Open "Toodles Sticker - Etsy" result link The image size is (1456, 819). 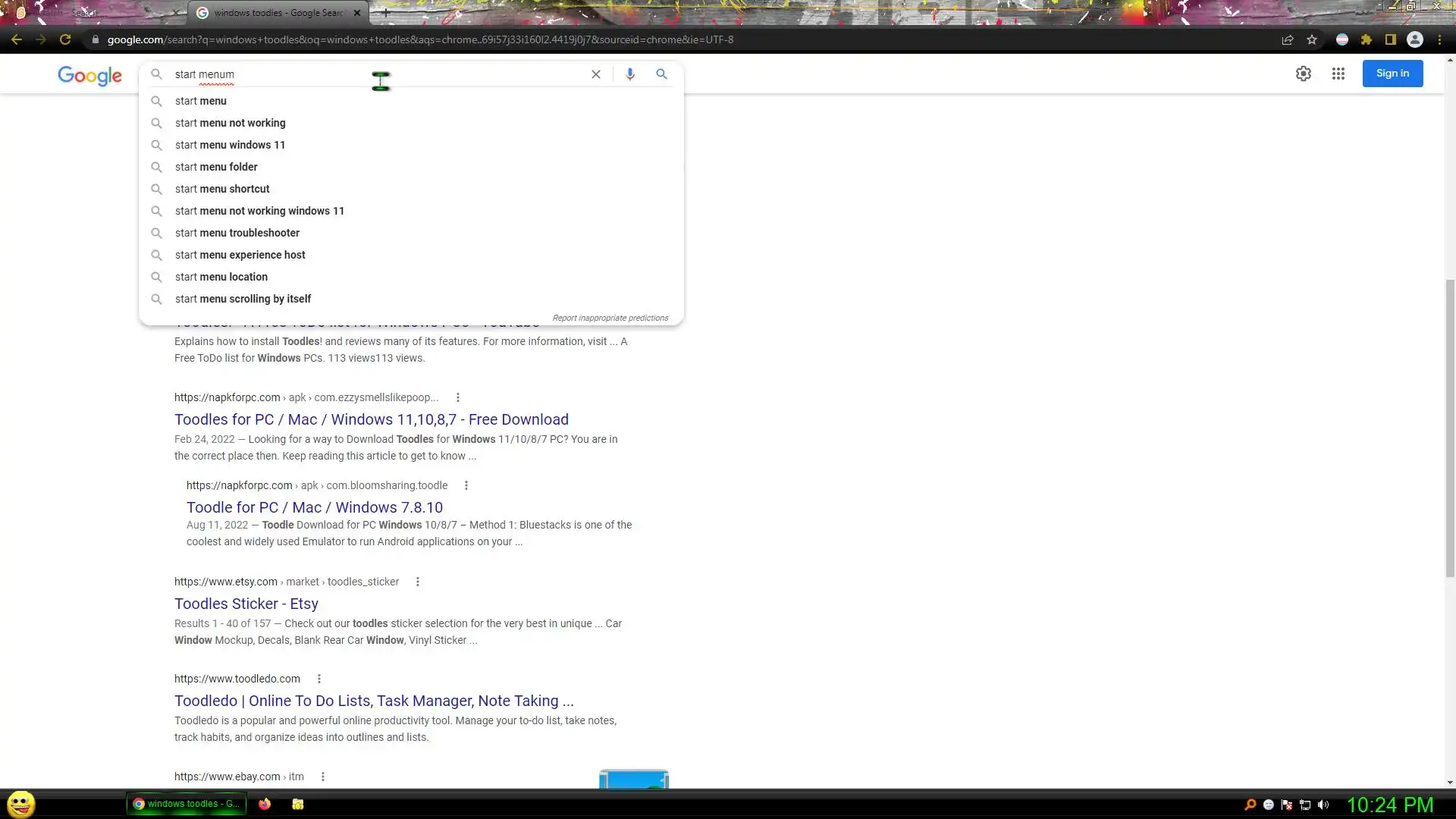246,604
